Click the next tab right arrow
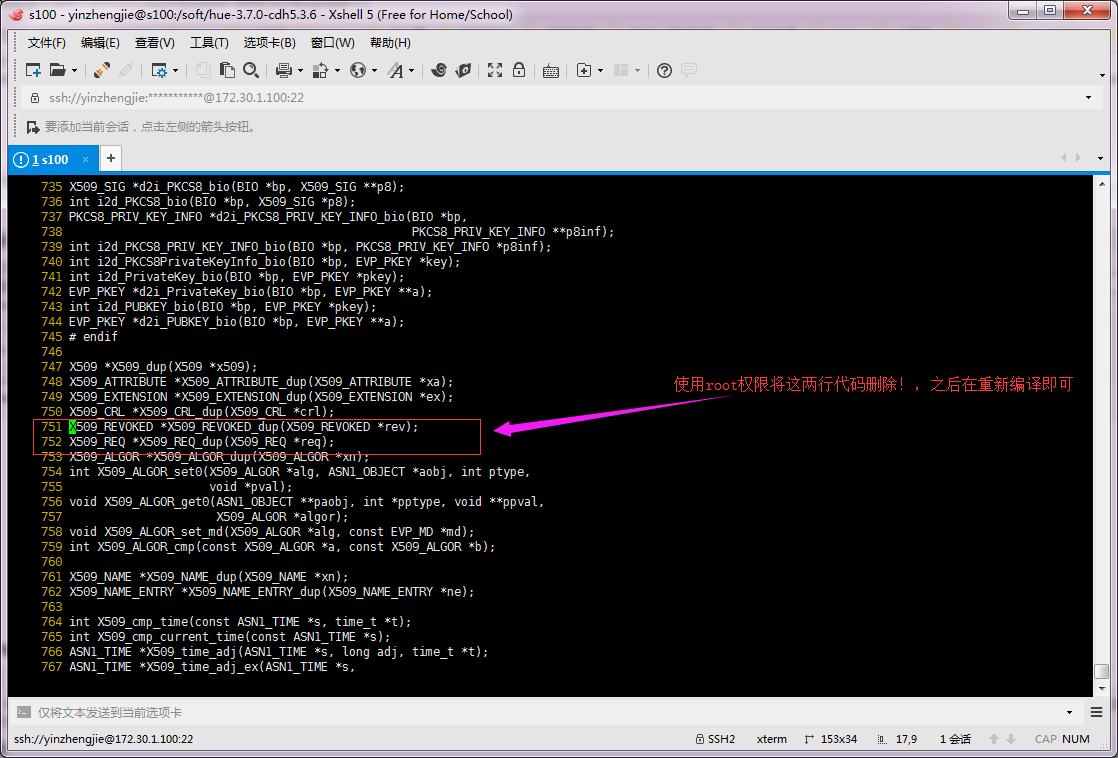 click(1078, 158)
